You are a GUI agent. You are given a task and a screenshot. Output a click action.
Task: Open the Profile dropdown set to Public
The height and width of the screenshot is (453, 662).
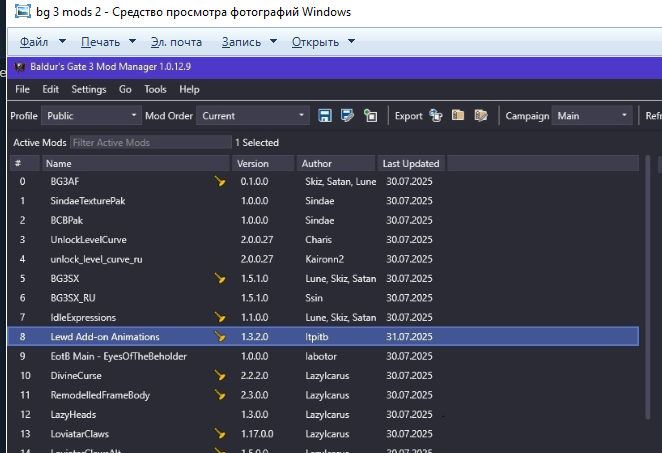pos(91,116)
